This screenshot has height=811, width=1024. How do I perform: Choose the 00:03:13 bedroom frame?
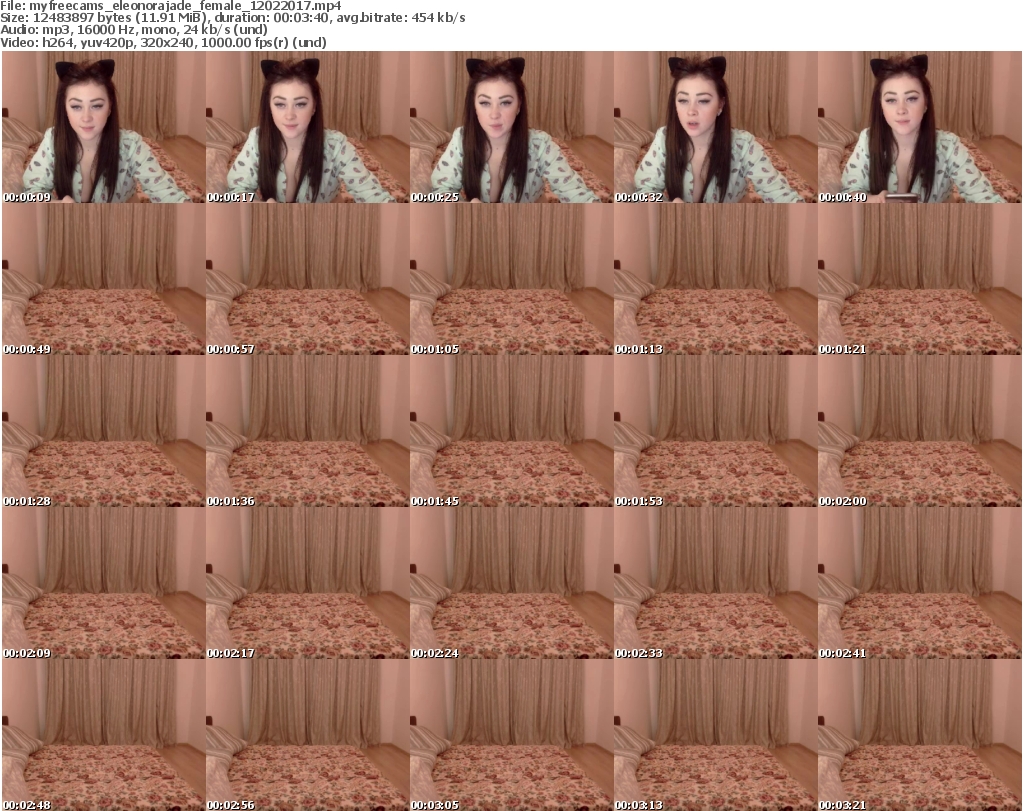point(715,735)
